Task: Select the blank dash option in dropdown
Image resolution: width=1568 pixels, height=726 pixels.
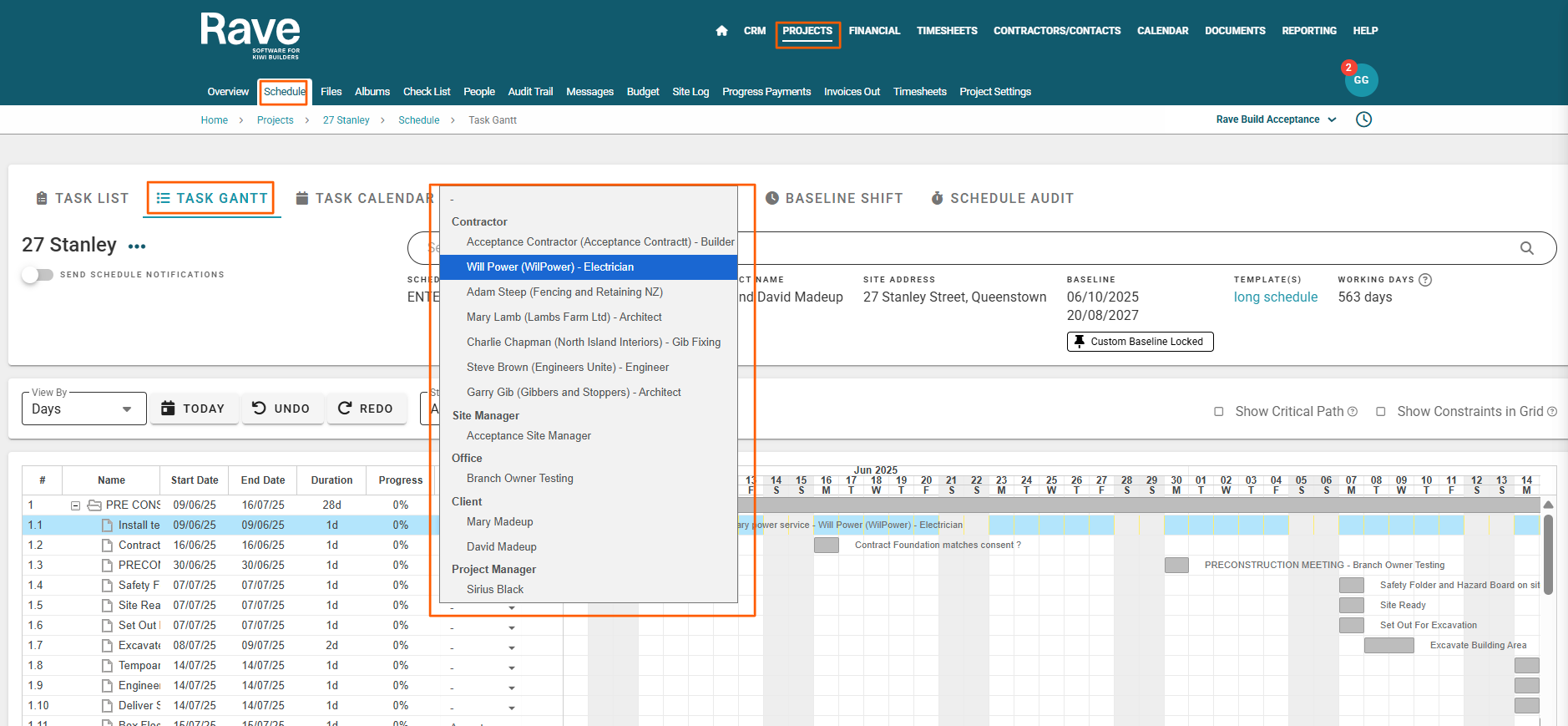Action: coord(589,200)
